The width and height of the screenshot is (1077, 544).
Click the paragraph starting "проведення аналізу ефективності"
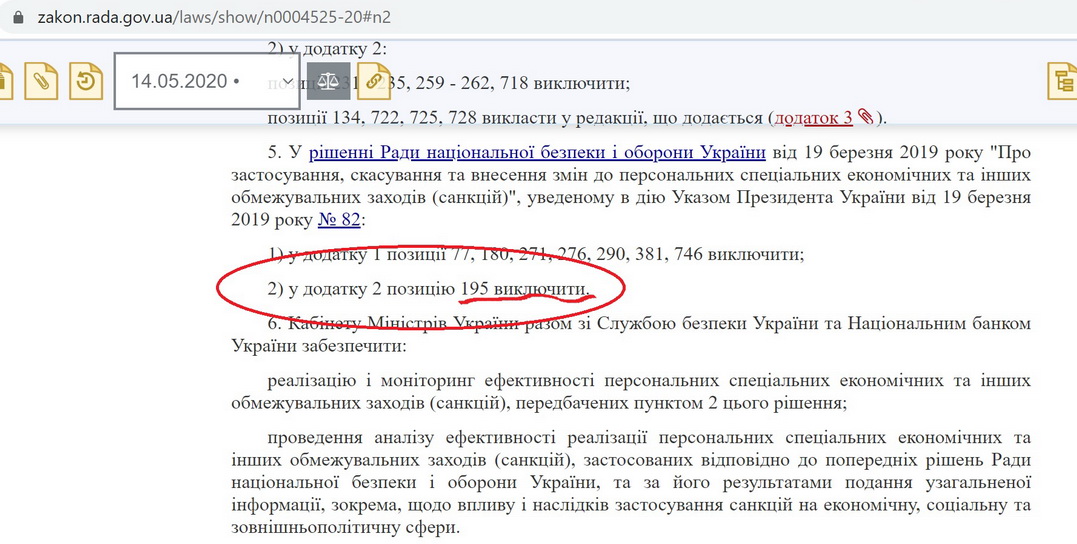[x=631, y=483]
